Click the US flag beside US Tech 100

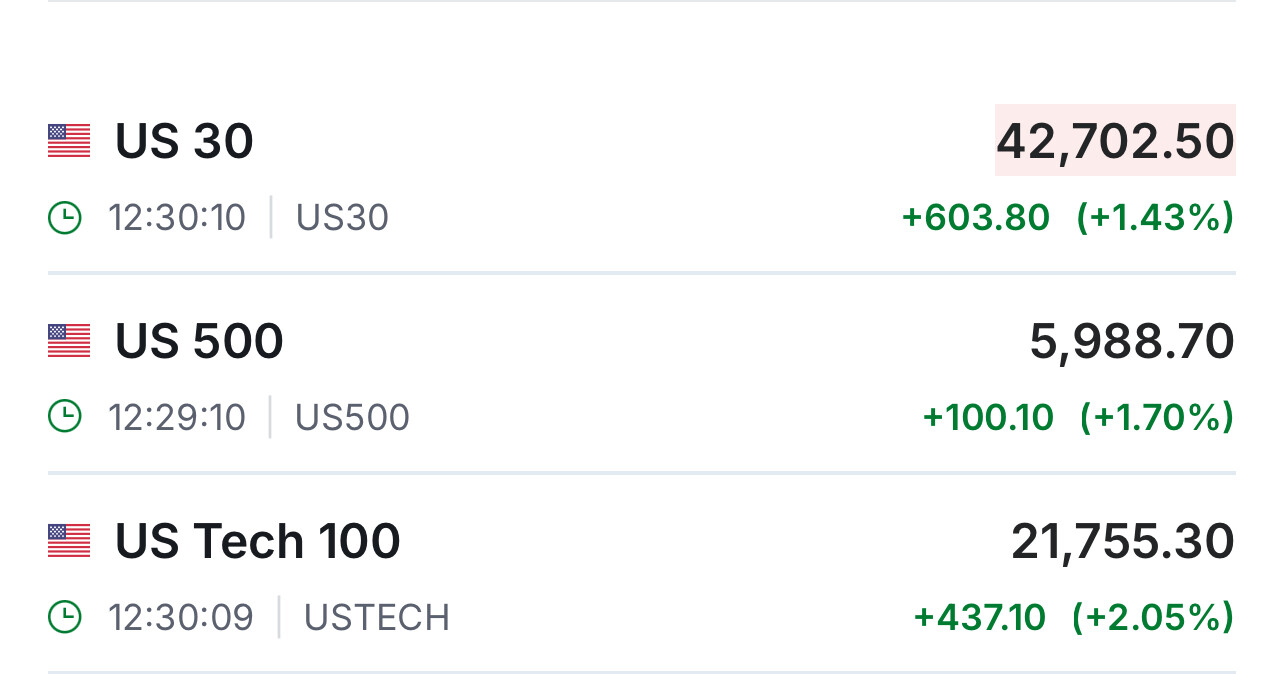[x=69, y=541]
